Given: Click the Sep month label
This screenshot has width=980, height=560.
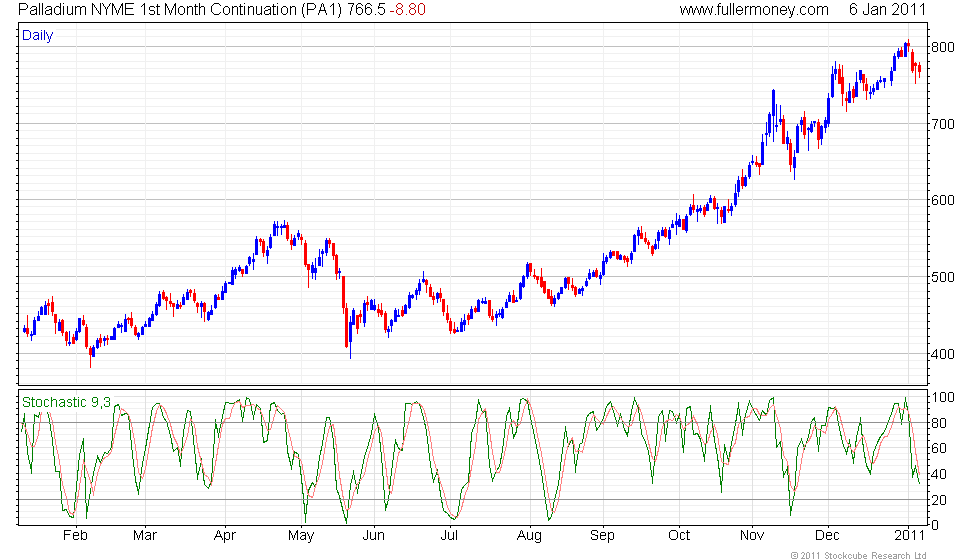Looking at the screenshot, I should click(x=602, y=536).
